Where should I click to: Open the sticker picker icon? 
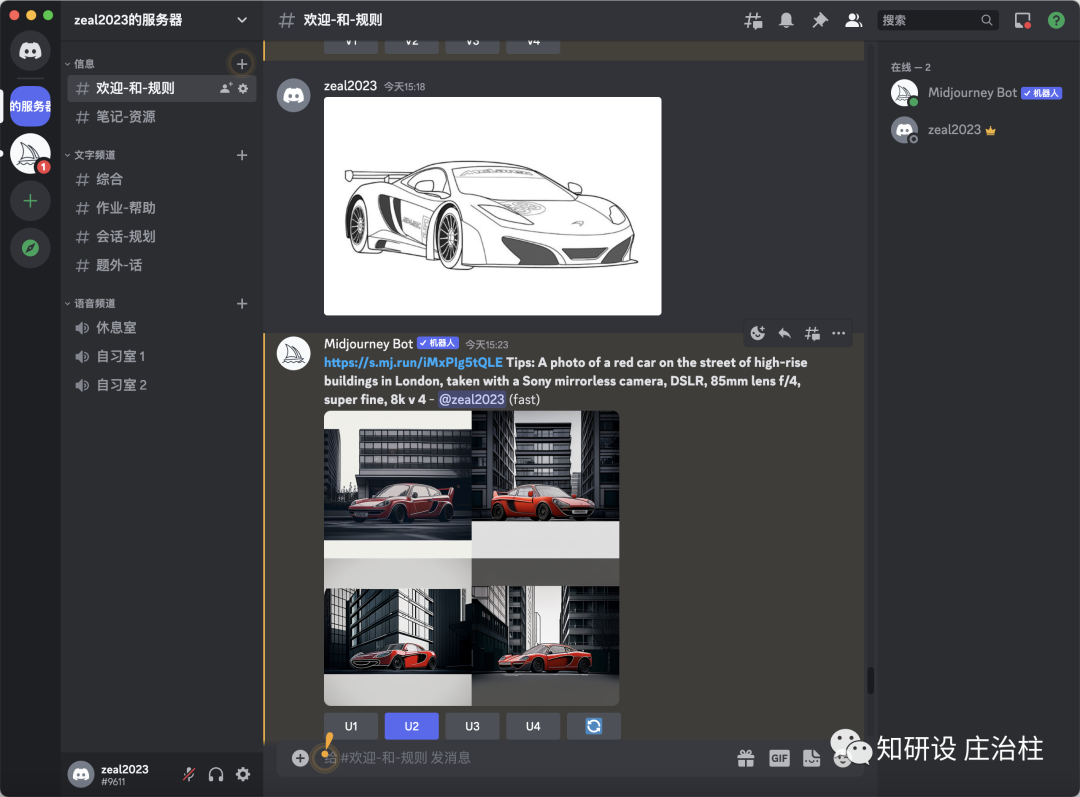point(811,758)
